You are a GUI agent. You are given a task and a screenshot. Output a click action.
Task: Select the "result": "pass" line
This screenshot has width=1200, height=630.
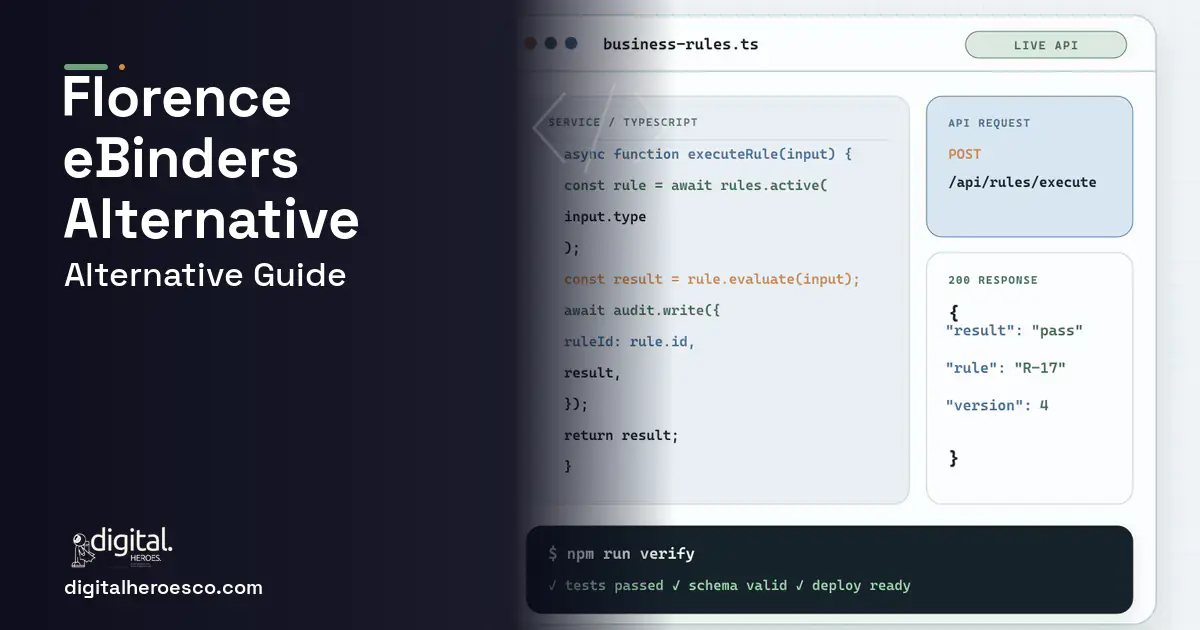click(x=1014, y=330)
